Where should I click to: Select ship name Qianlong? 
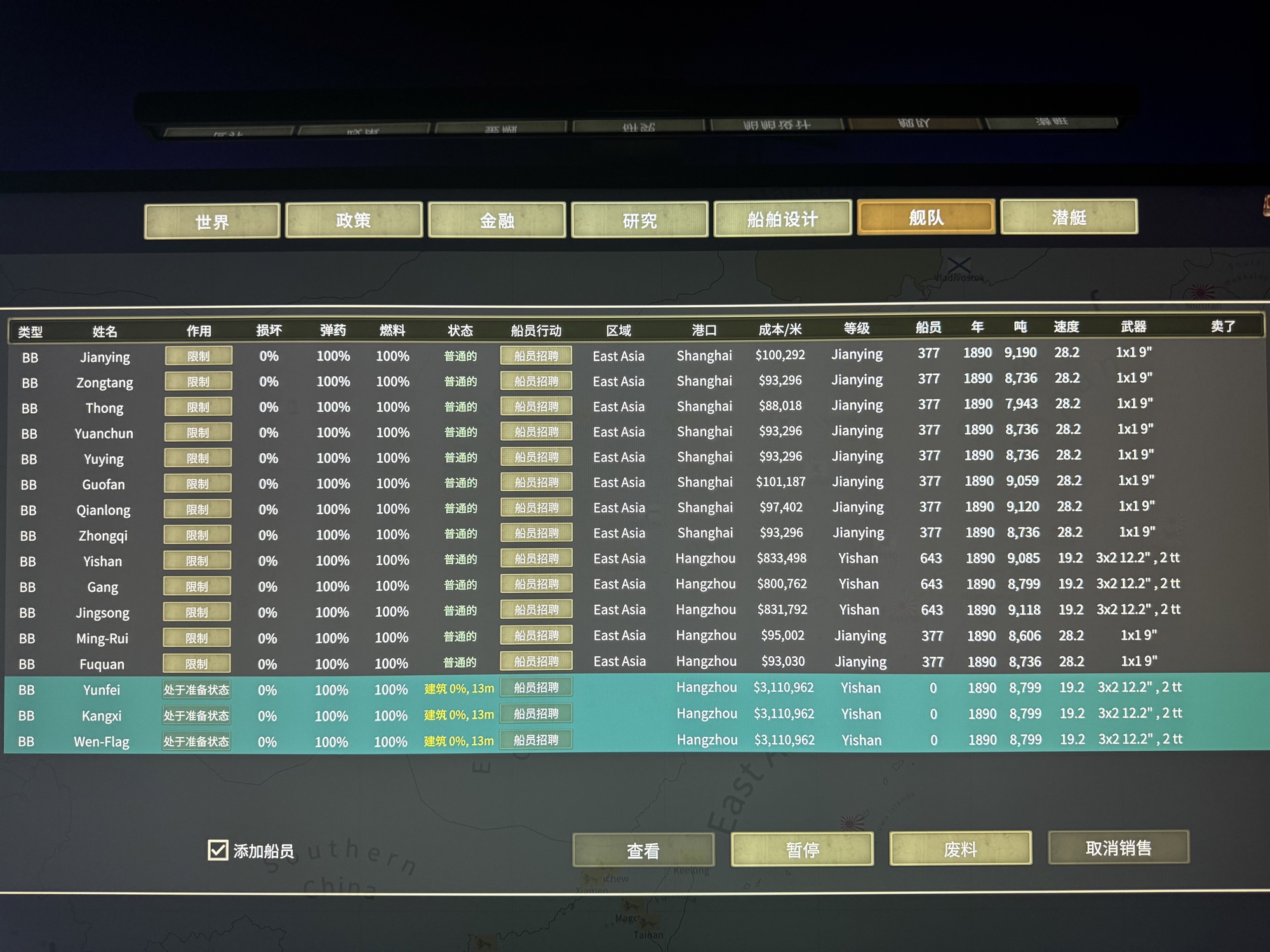tap(103, 510)
